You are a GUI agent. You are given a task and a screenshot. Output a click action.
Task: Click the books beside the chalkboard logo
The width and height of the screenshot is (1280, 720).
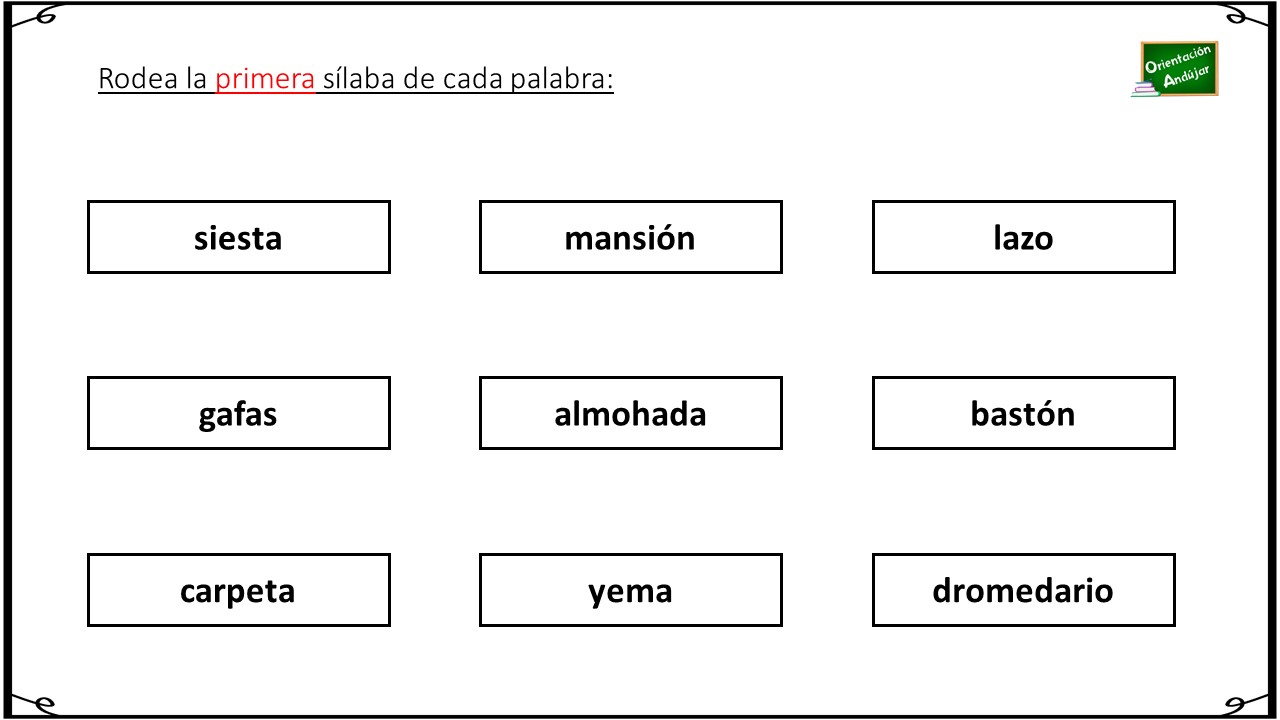pyautogui.click(x=1144, y=90)
